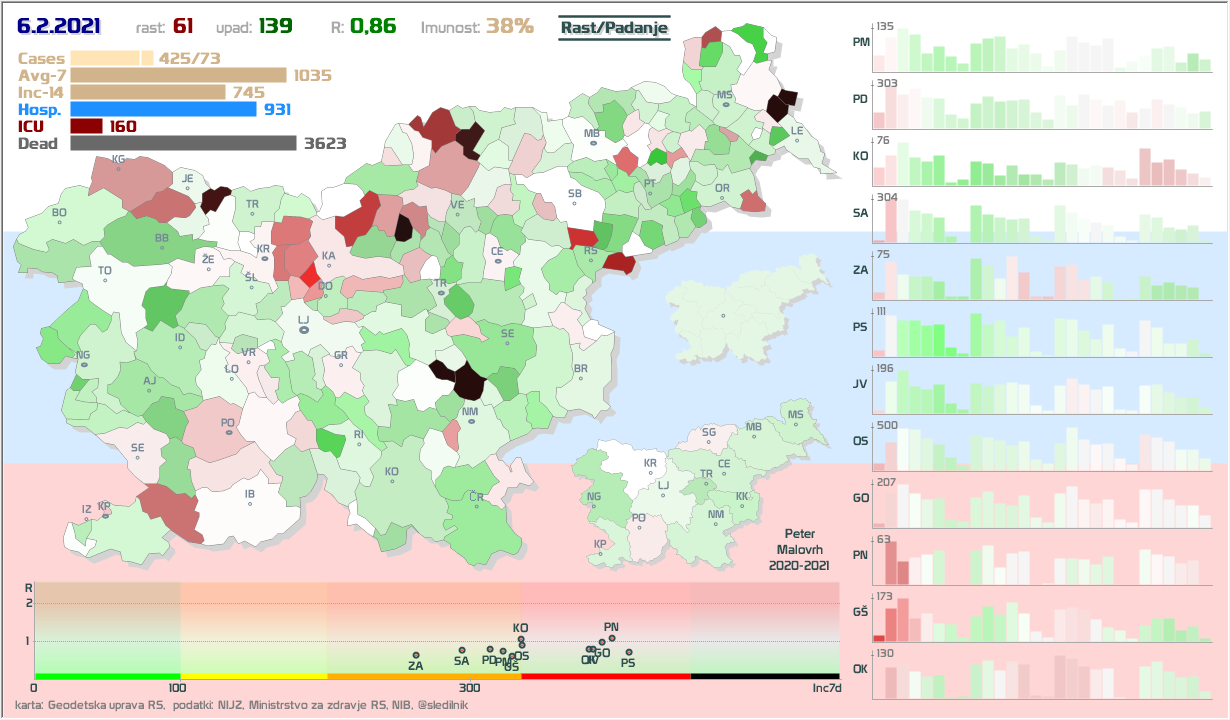Image resolution: width=1230 pixels, height=720 pixels.
Task: Click the PO city marker on the main map
Action: click(x=229, y=432)
